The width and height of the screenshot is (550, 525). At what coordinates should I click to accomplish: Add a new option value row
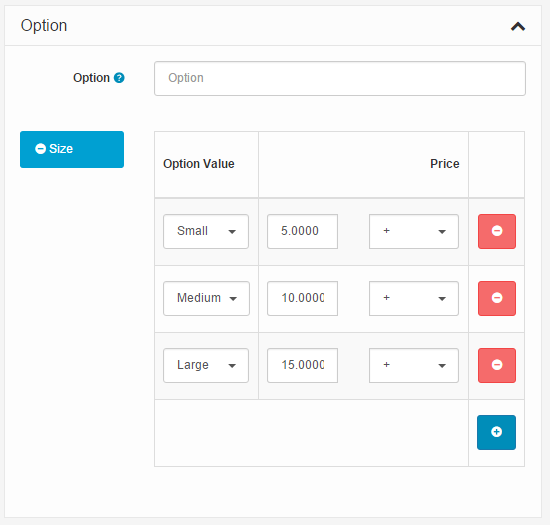[x=496, y=432]
